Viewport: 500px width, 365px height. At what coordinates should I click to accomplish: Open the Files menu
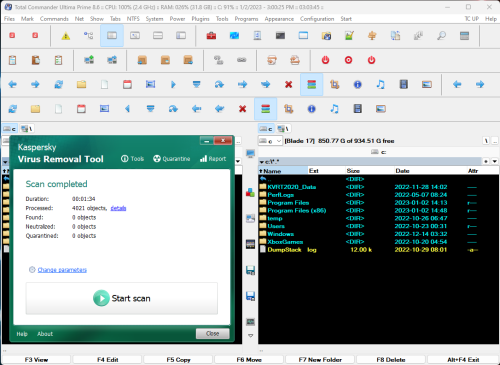pos(9,19)
